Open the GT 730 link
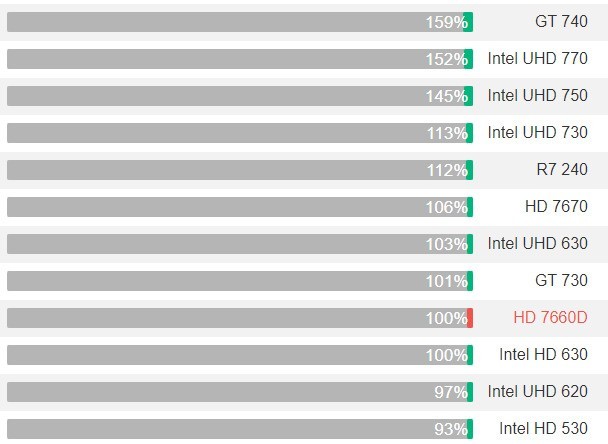 pos(561,280)
